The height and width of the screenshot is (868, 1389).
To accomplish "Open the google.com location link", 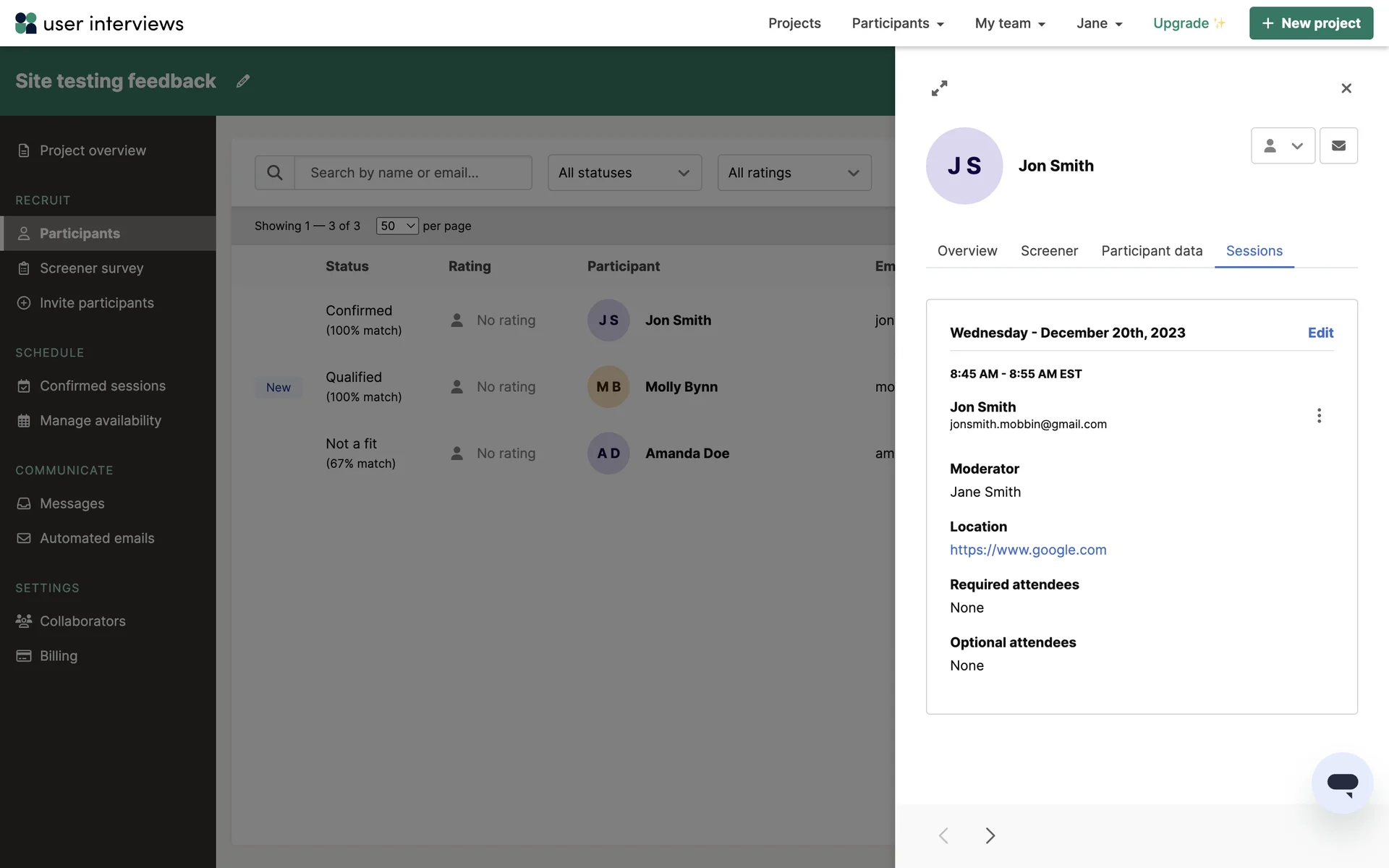I will point(1028,550).
